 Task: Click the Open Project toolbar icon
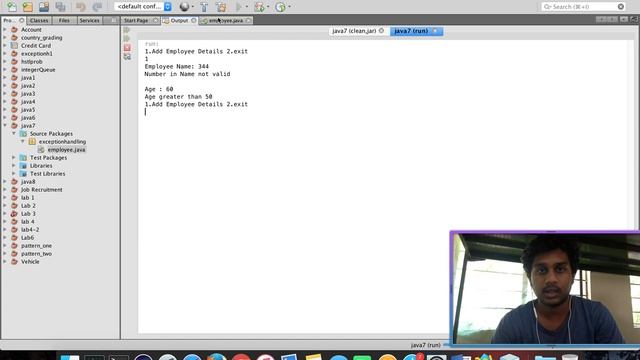click(x=44, y=7)
